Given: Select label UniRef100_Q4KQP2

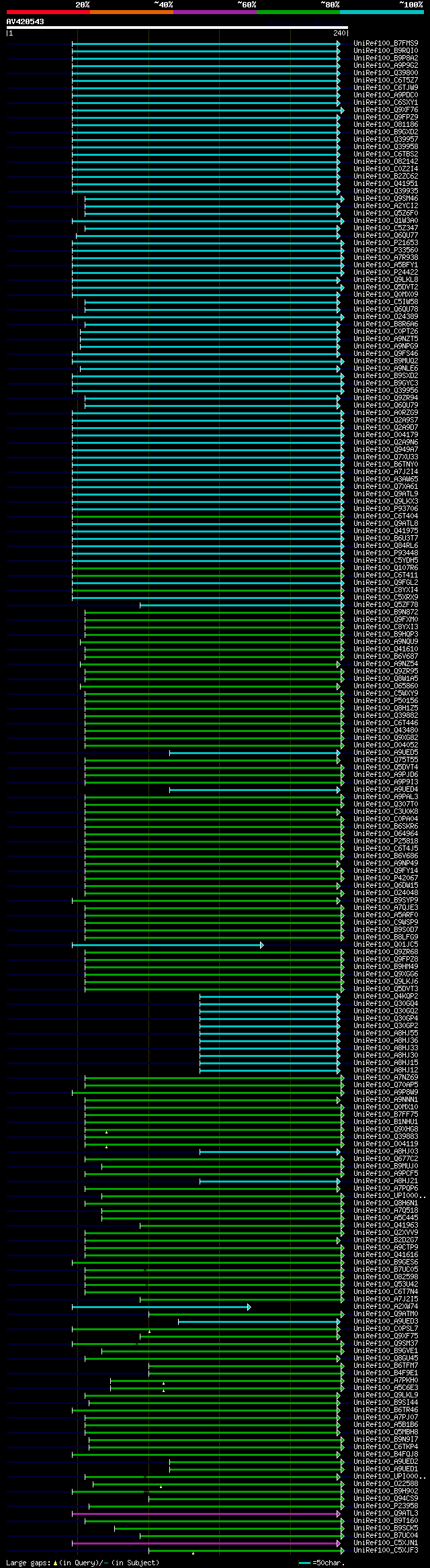Looking at the screenshot, I should [386, 996].
